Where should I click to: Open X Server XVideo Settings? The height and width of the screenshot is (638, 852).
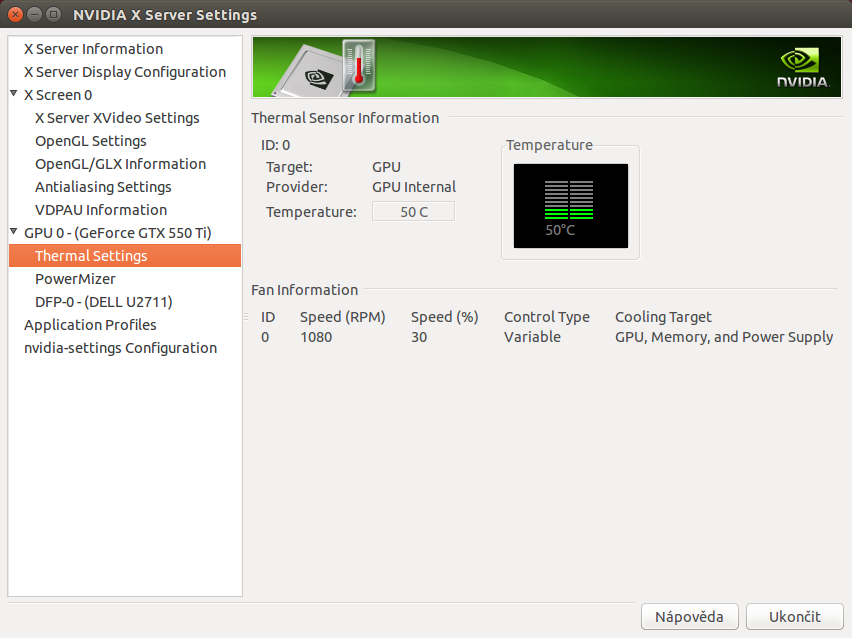117,118
